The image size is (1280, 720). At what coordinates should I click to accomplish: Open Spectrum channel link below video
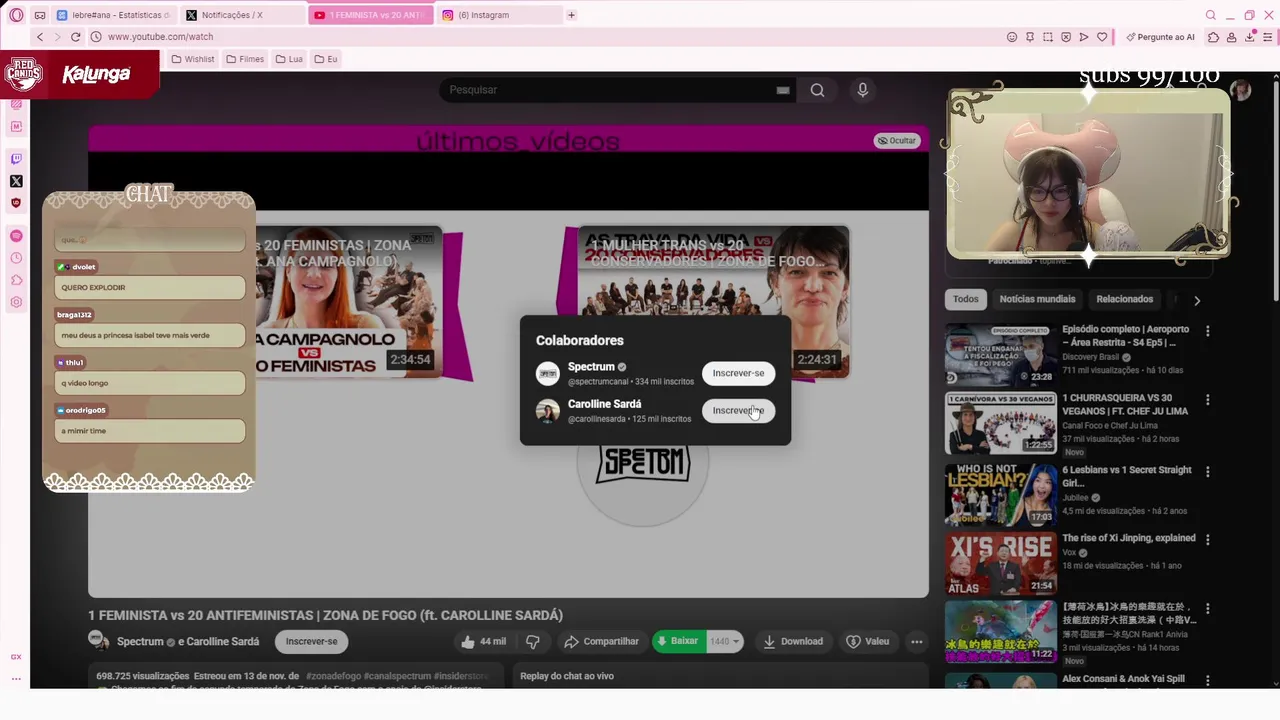click(x=140, y=642)
